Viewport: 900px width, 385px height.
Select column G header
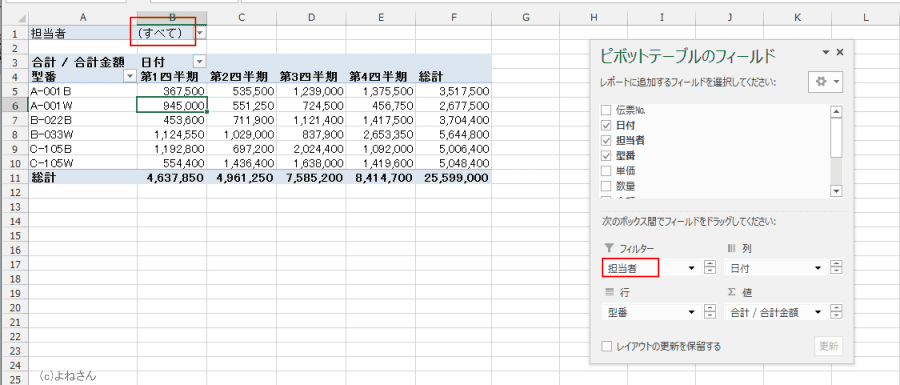pyautogui.click(x=526, y=18)
